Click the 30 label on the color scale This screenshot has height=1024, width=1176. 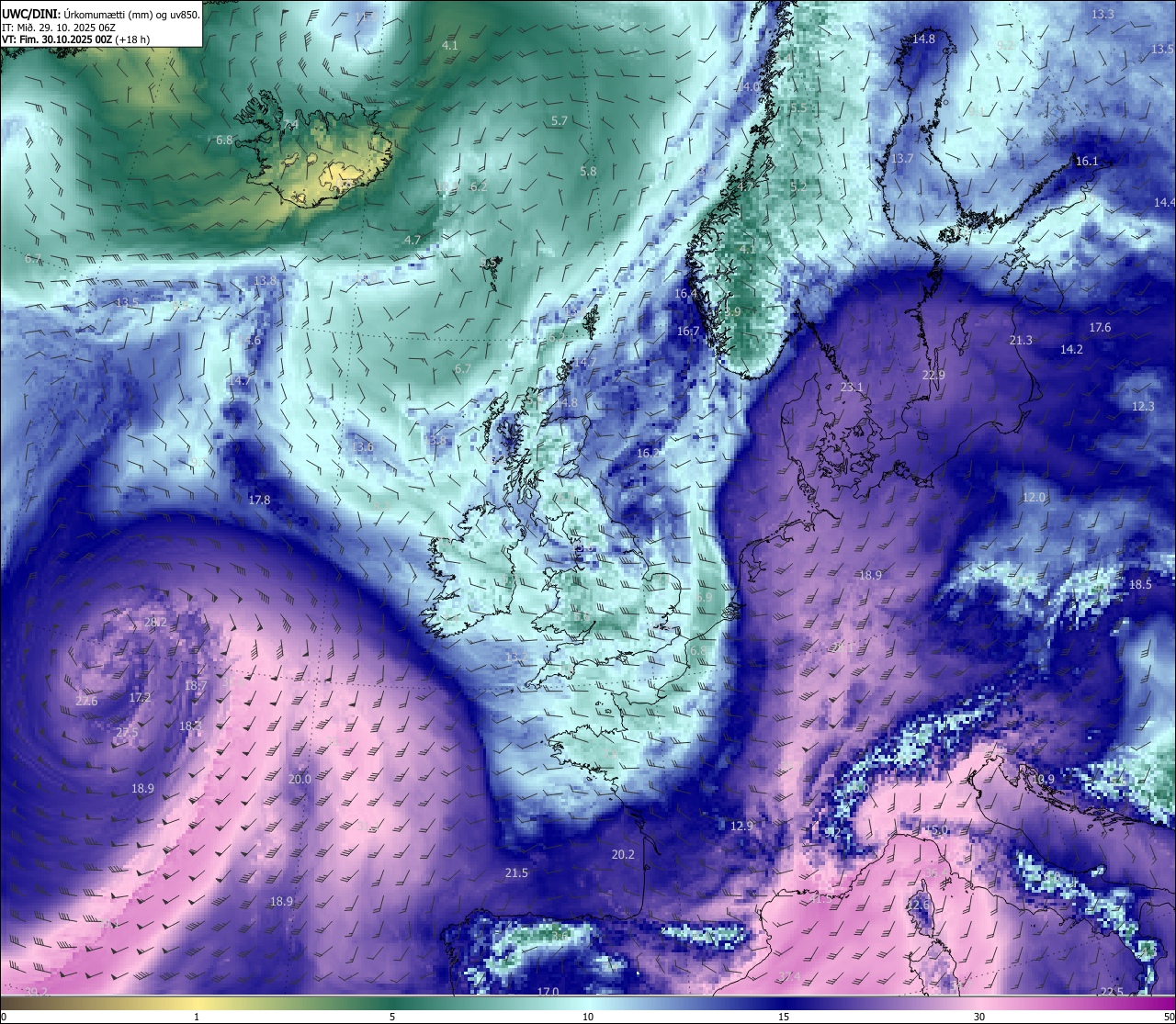tap(979, 1017)
